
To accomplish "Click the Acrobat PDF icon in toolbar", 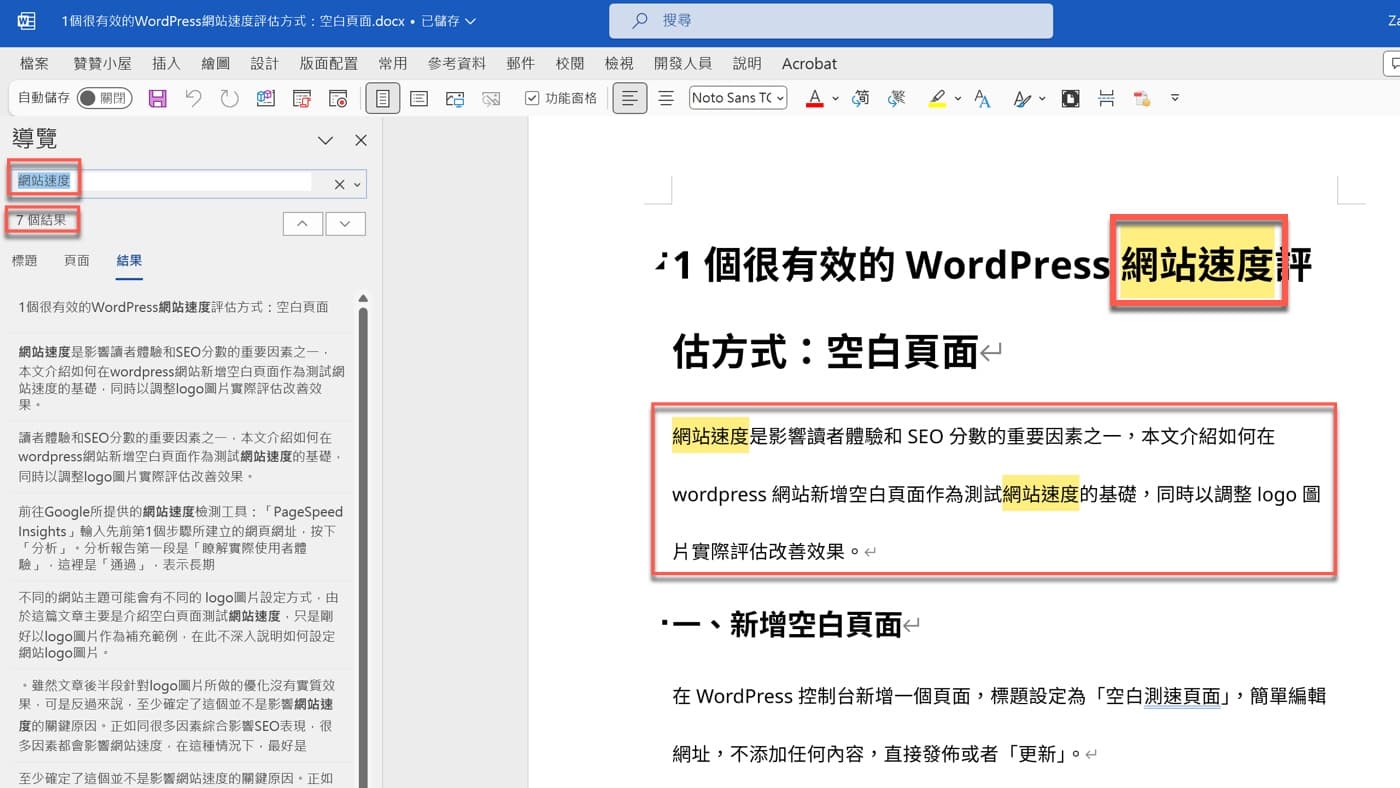I will [1142, 98].
